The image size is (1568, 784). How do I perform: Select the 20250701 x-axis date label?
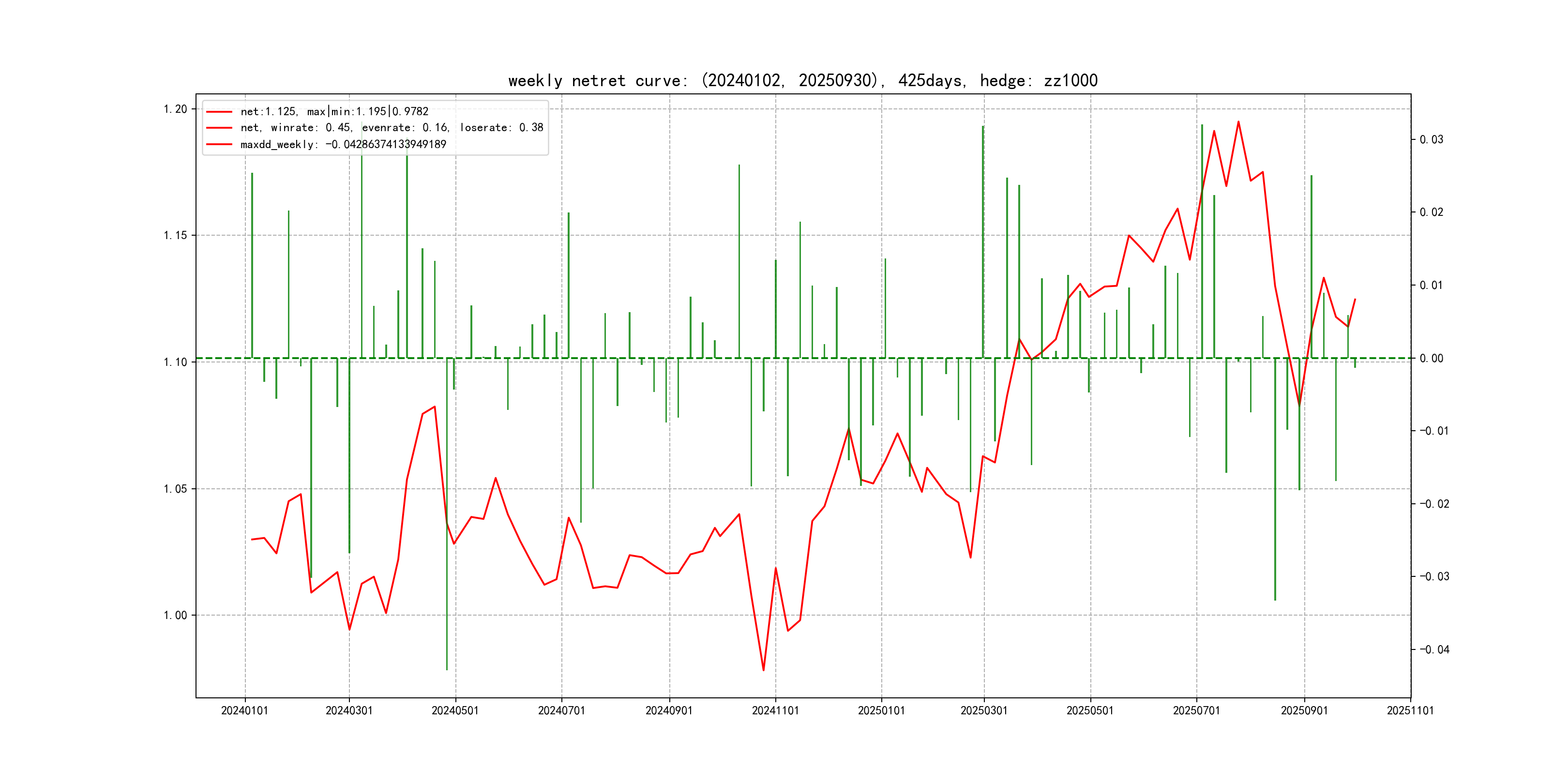[1196, 710]
